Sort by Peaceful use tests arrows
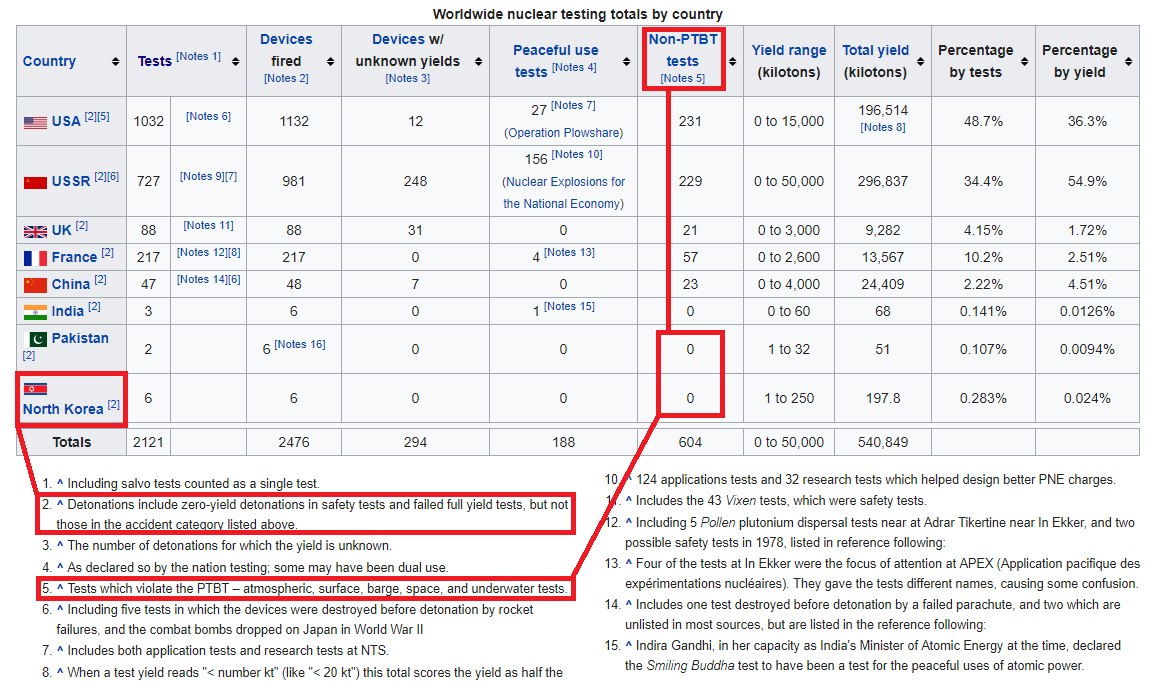Viewport: 1156px width, 681px height. [x=627, y=62]
